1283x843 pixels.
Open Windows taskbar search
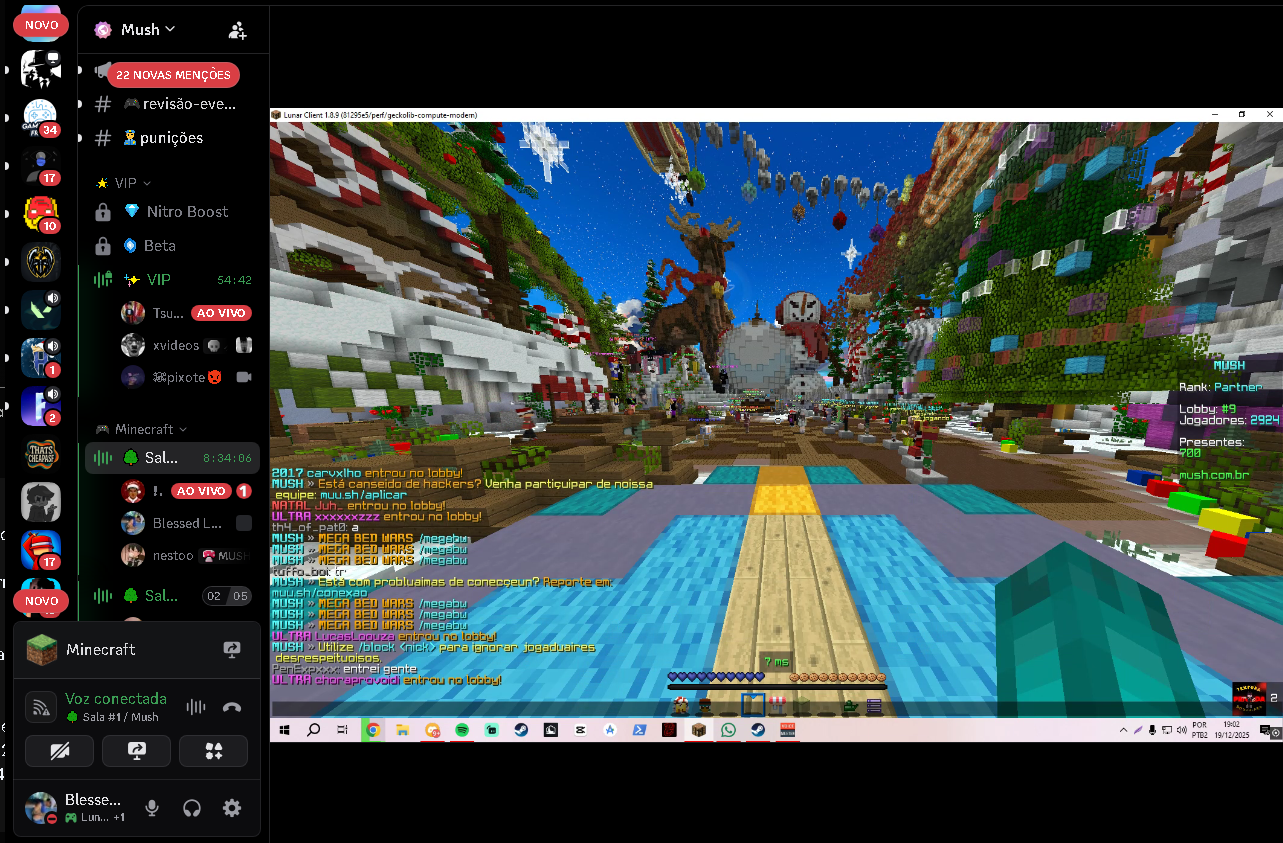[313, 731]
